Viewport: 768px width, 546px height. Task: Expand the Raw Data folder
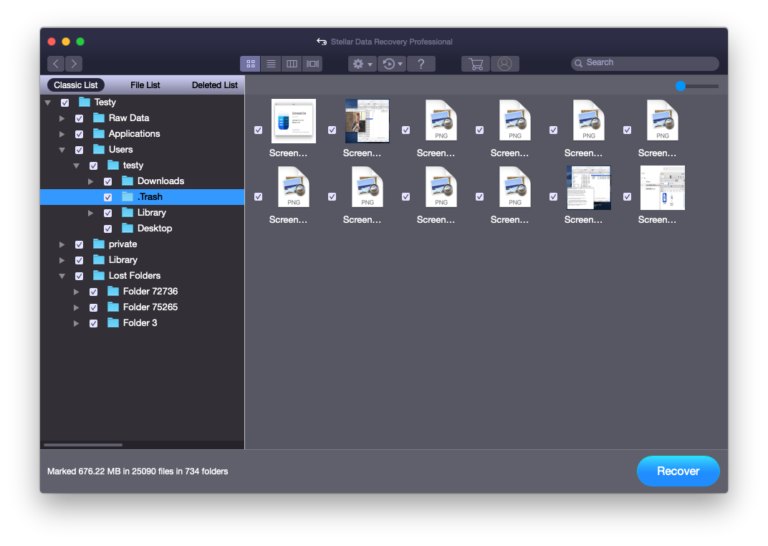[x=62, y=119]
